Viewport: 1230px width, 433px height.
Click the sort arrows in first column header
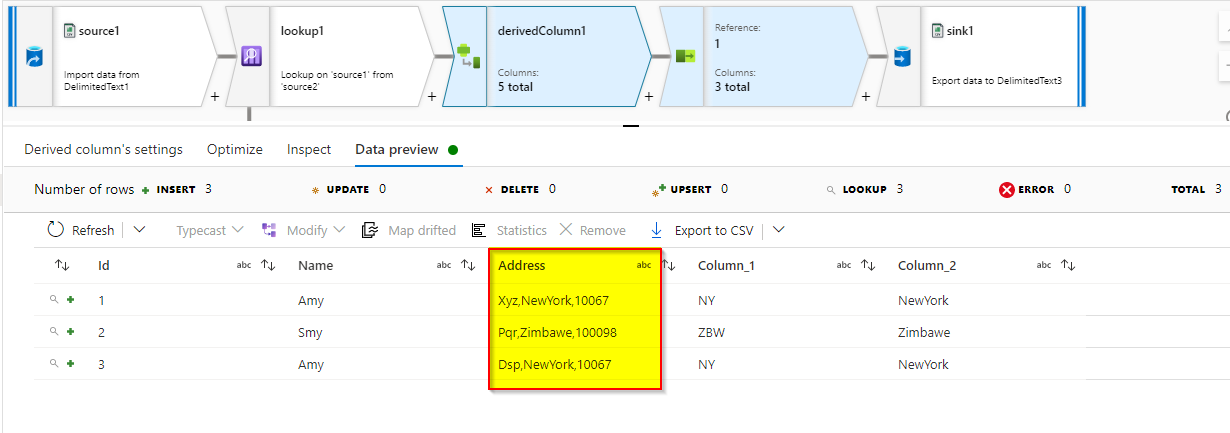pos(62,265)
